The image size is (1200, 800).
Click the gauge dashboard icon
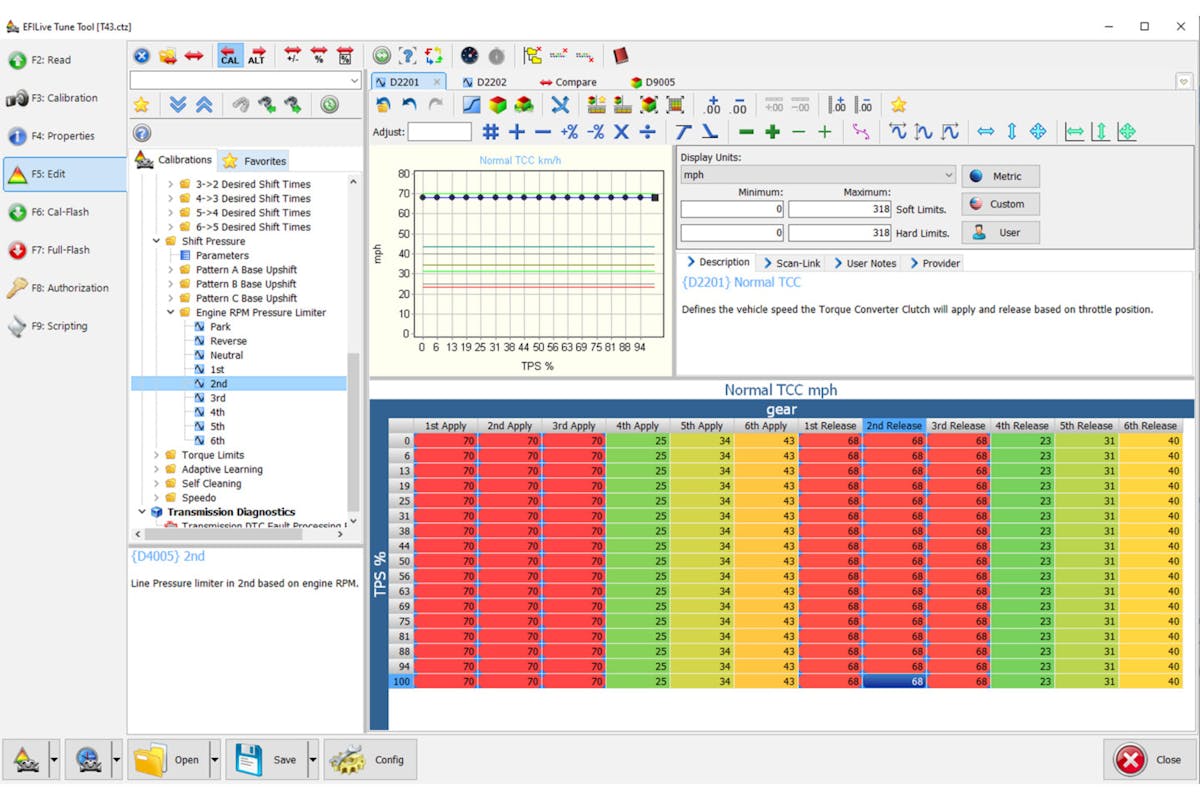pyautogui.click(x=469, y=56)
